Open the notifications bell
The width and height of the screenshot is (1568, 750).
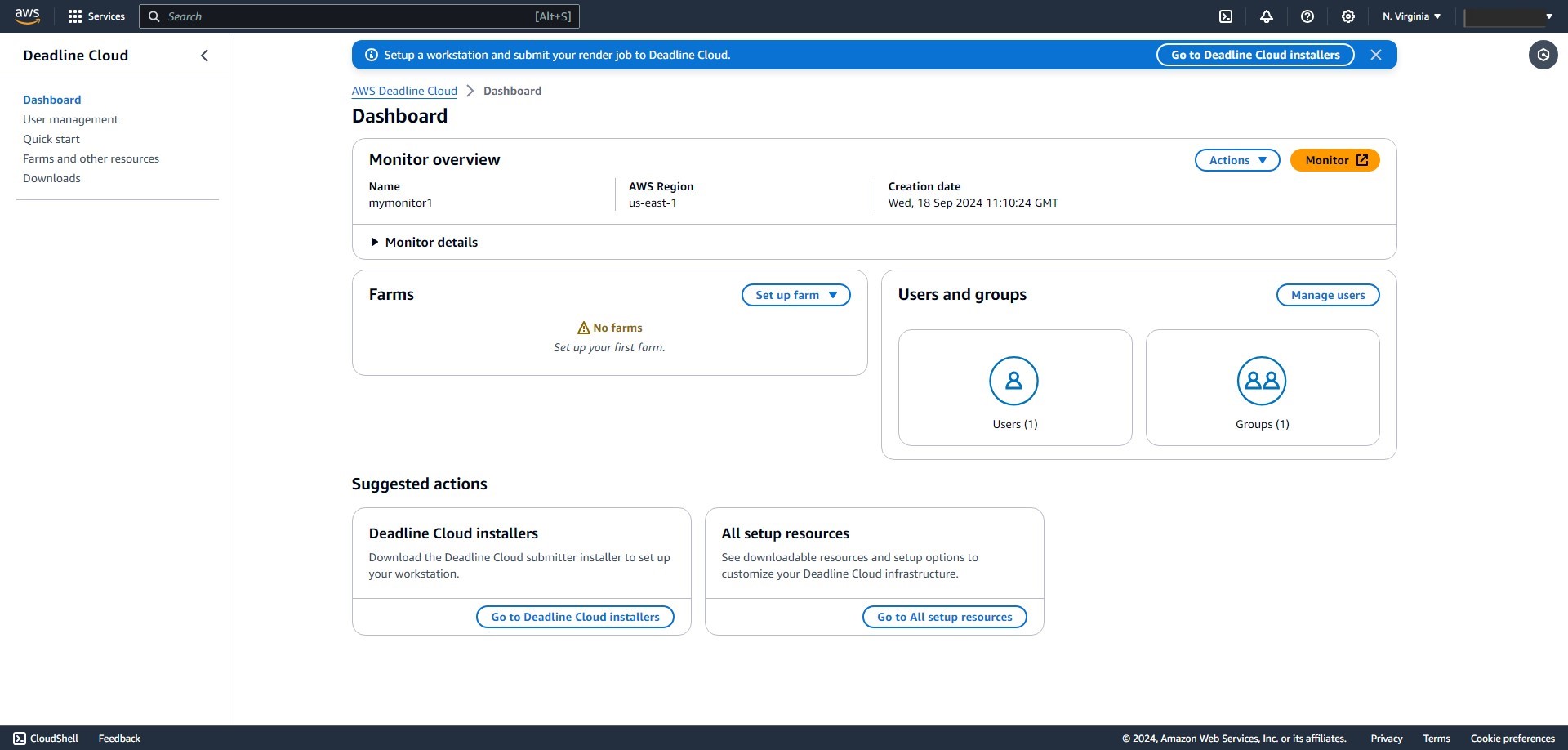point(1267,16)
